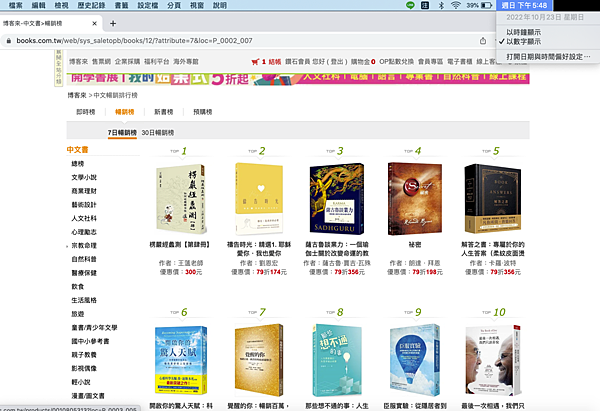Select 宗教命理 category in sidebar

[84, 246]
